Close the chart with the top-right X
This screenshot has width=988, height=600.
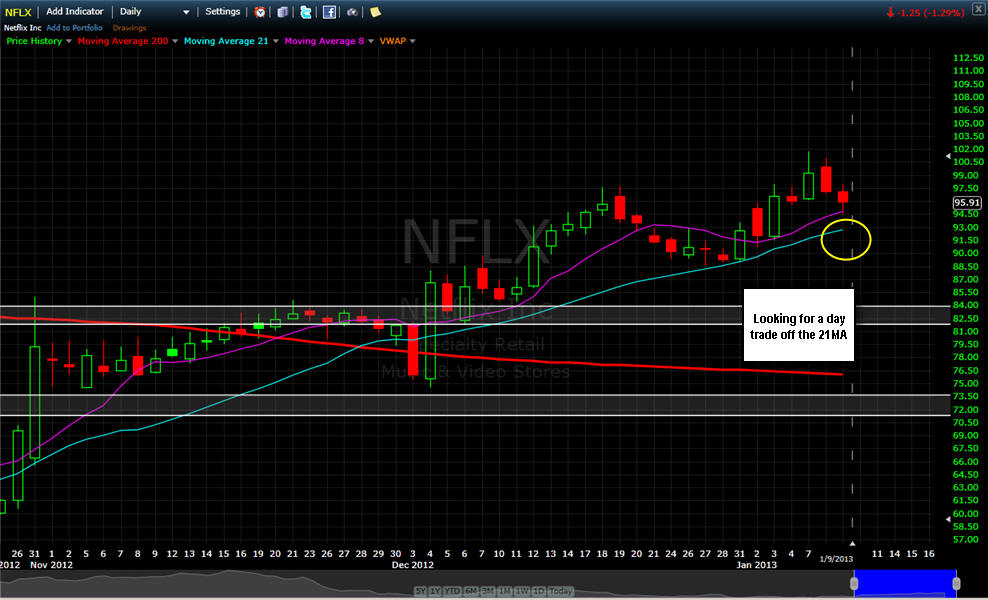[981, 9]
